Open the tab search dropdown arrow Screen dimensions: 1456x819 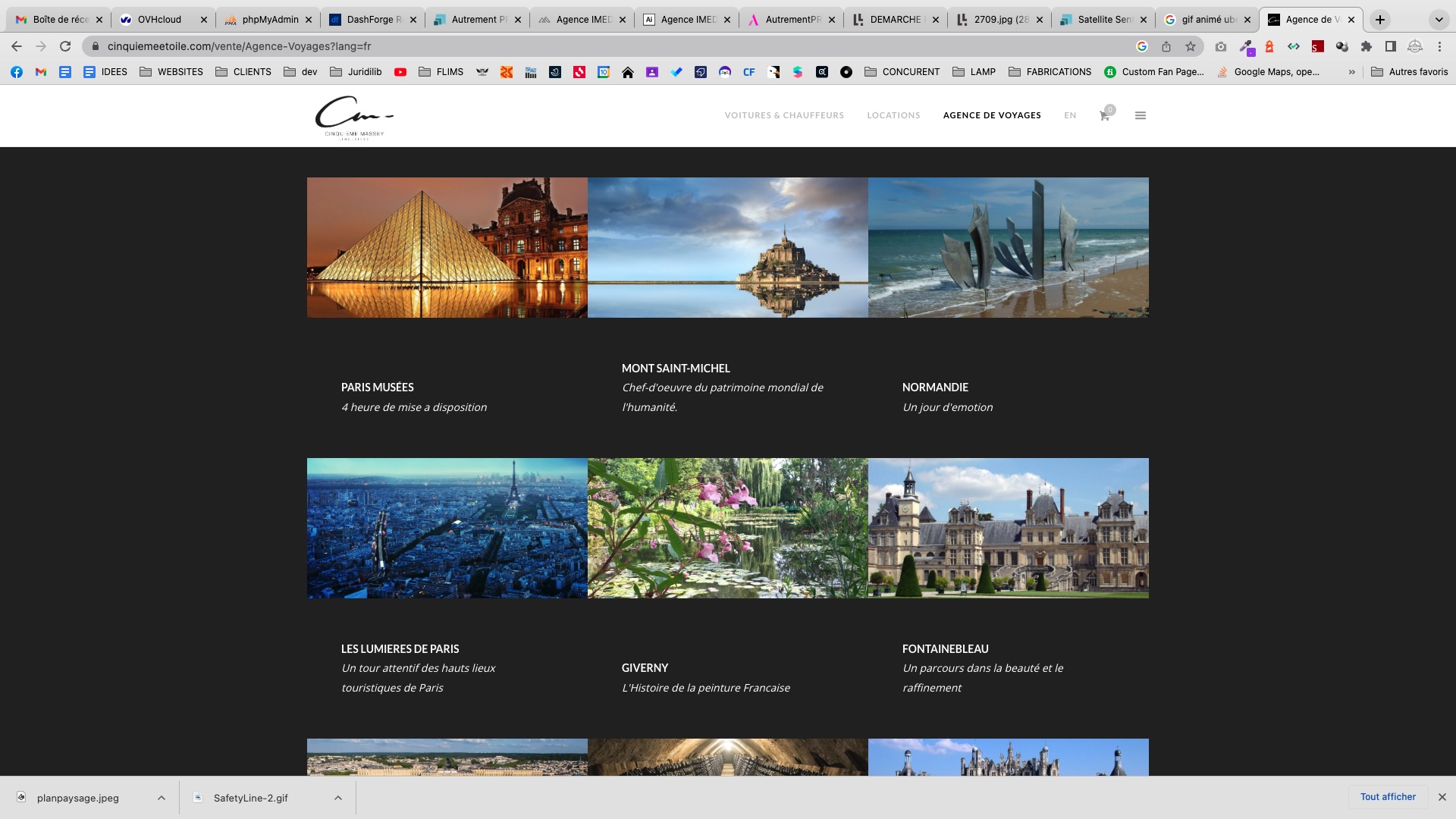1439,20
